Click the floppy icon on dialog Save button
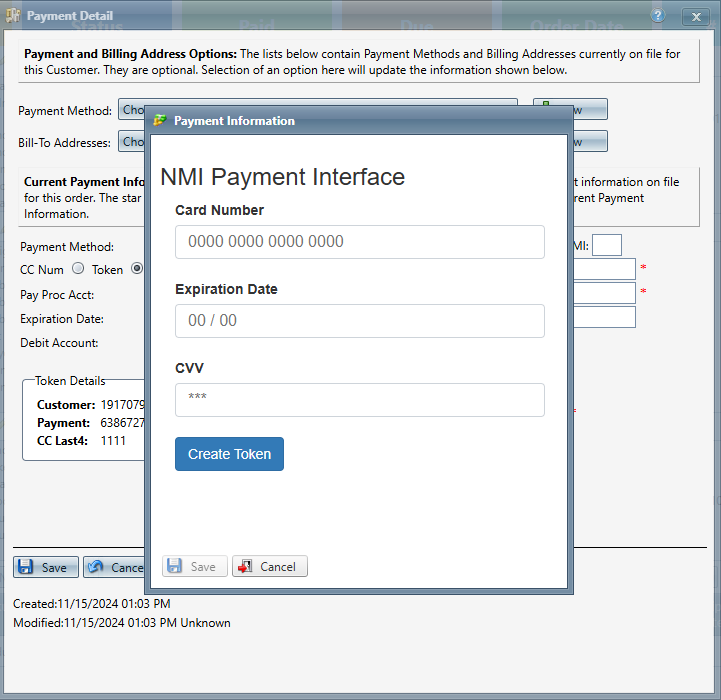The image size is (721, 700). point(175,566)
